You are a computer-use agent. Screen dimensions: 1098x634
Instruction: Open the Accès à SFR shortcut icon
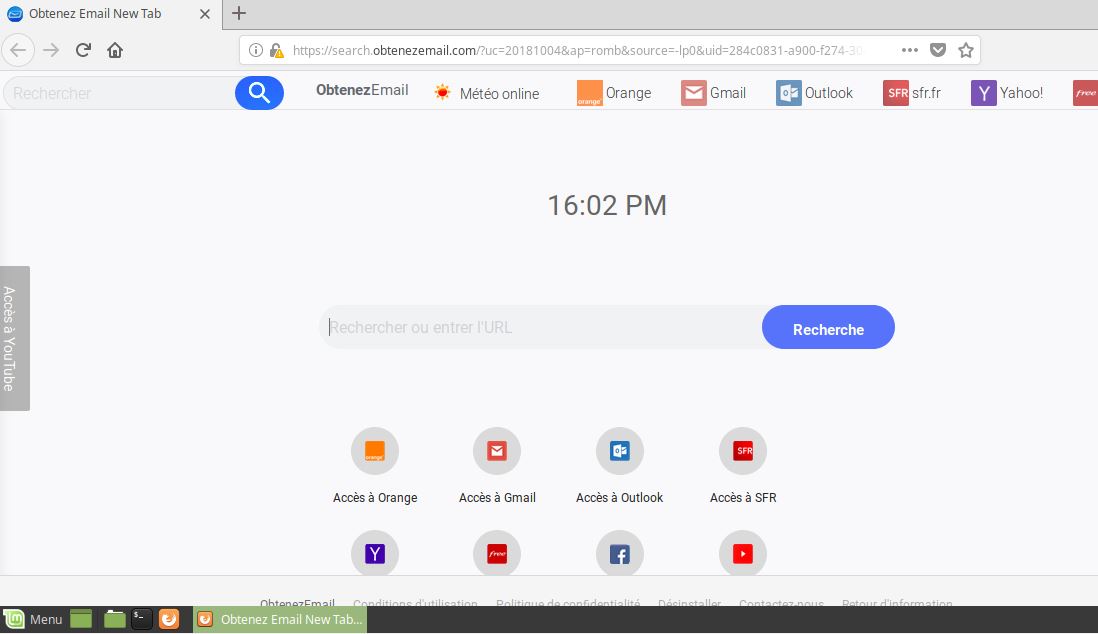click(743, 451)
